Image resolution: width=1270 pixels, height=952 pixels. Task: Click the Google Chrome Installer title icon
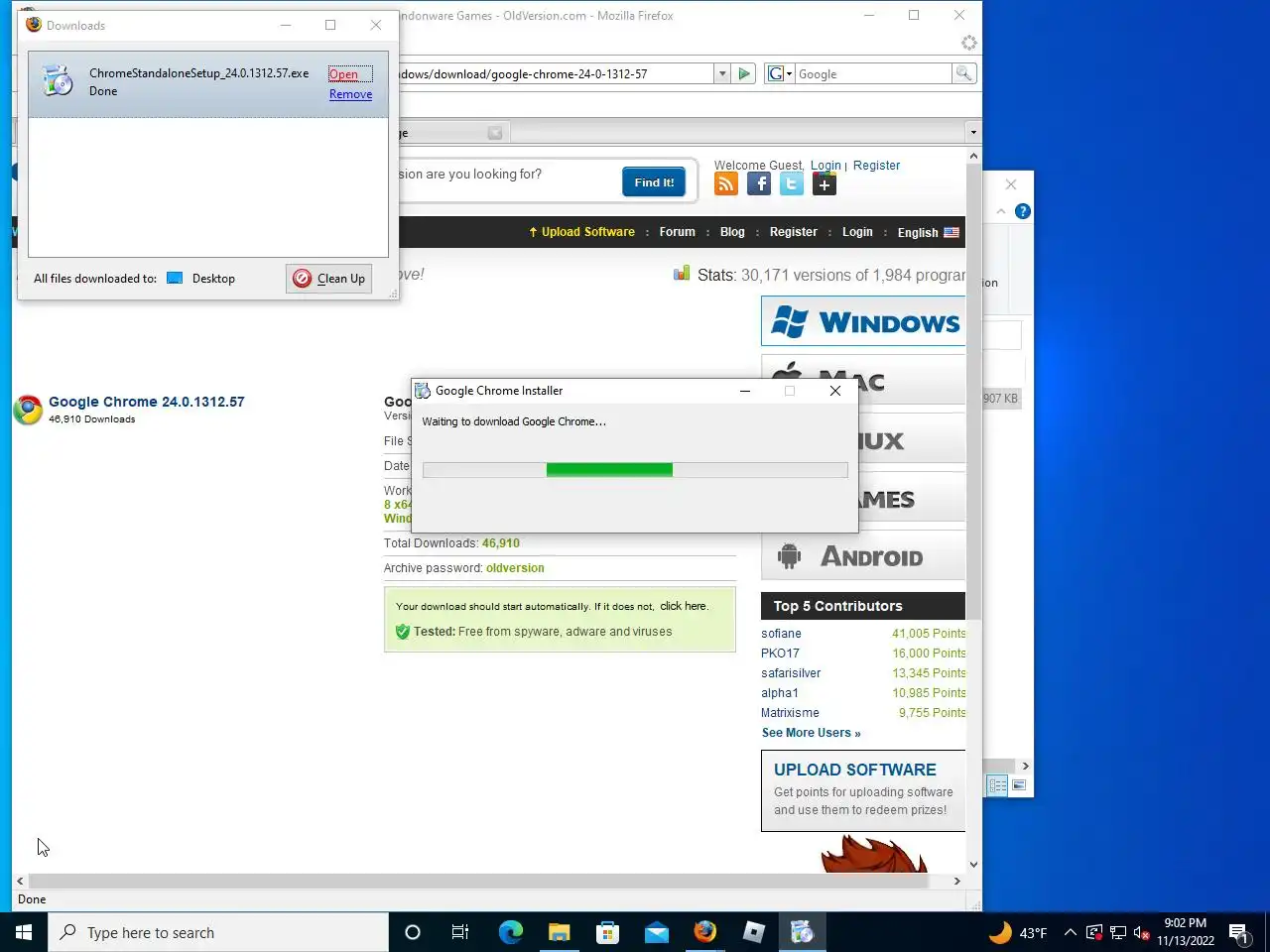(x=423, y=391)
